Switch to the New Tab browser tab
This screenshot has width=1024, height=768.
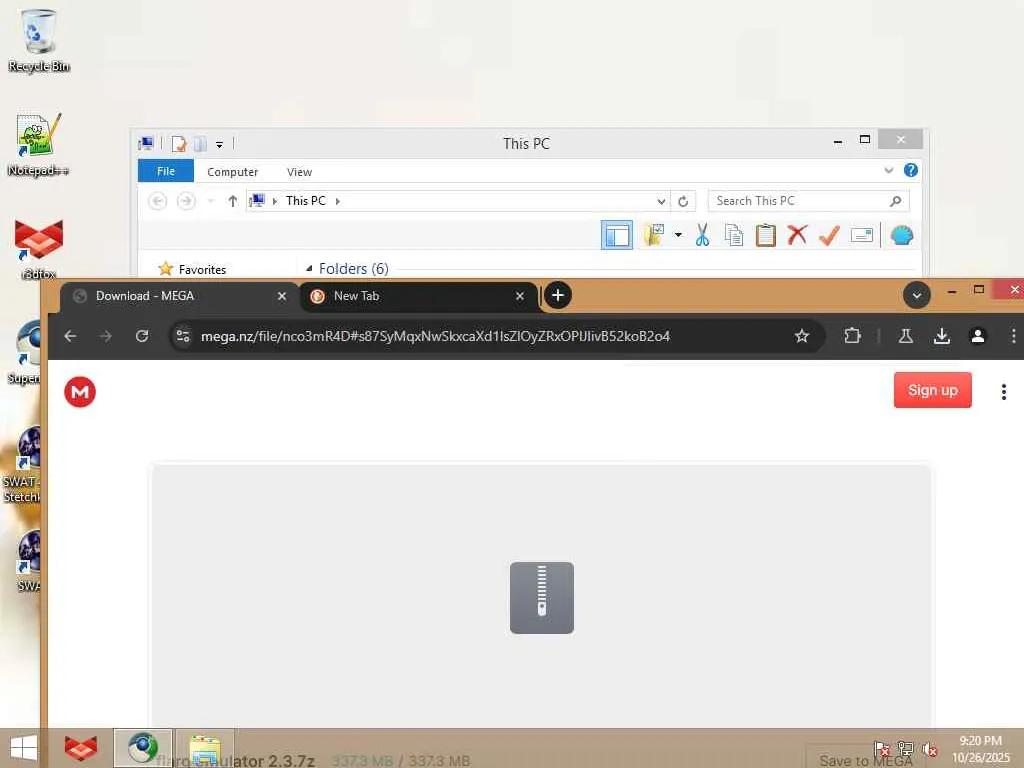[418, 296]
